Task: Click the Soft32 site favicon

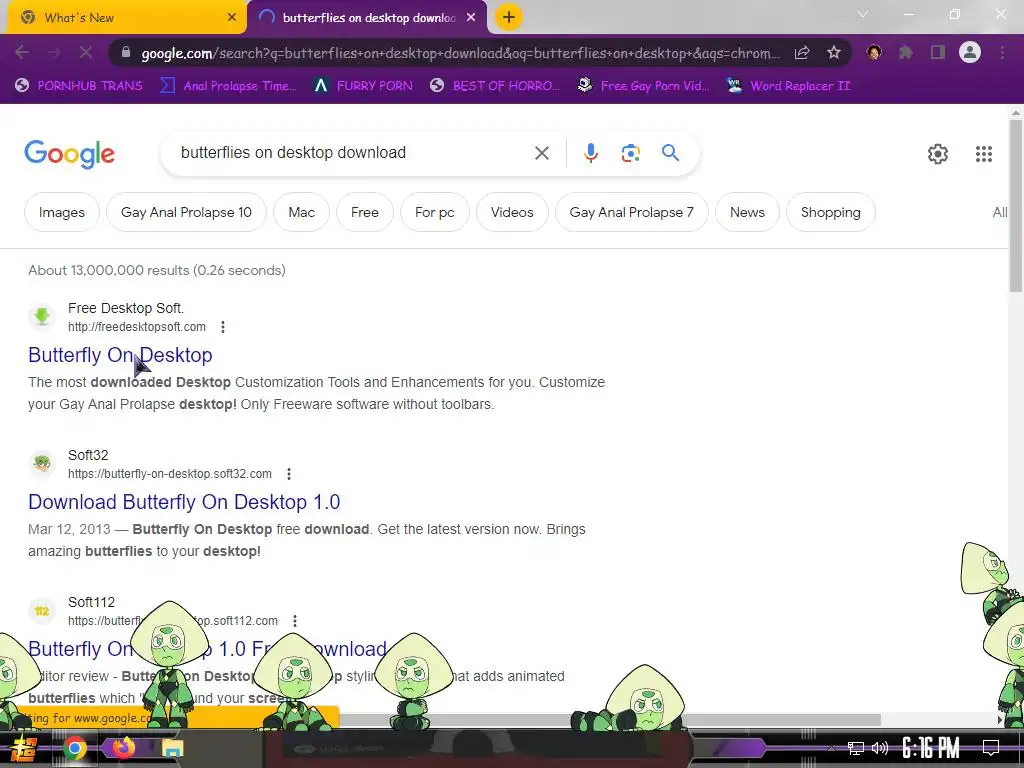Action: point(42,463)
